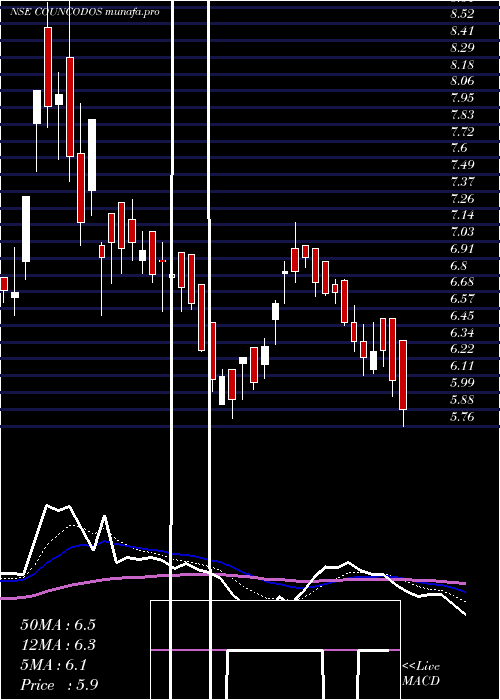
Task: Click the 7.83 price axis label
Action: (x=462, y=115)
